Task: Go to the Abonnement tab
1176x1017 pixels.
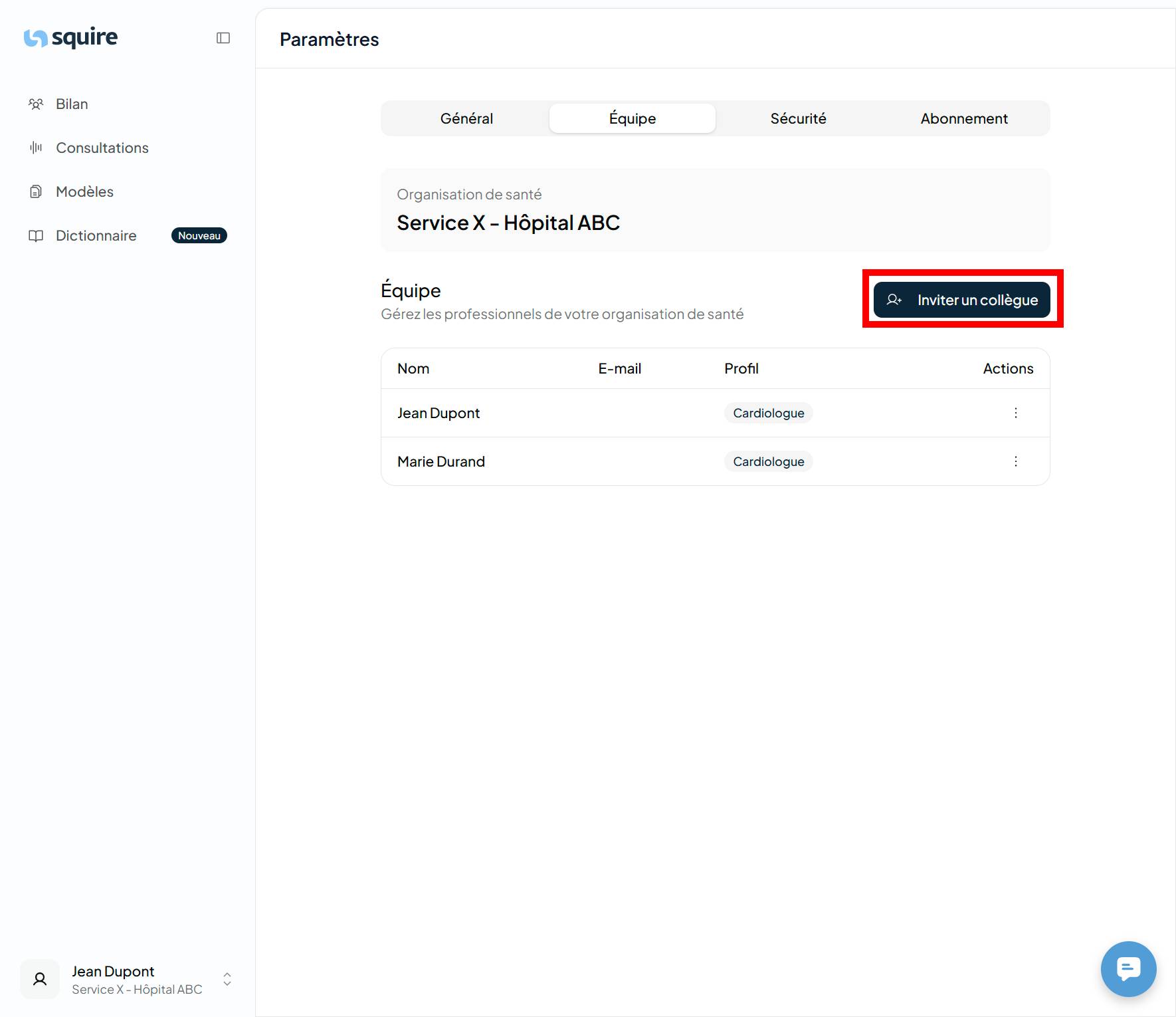Action: tap(963, 118)
